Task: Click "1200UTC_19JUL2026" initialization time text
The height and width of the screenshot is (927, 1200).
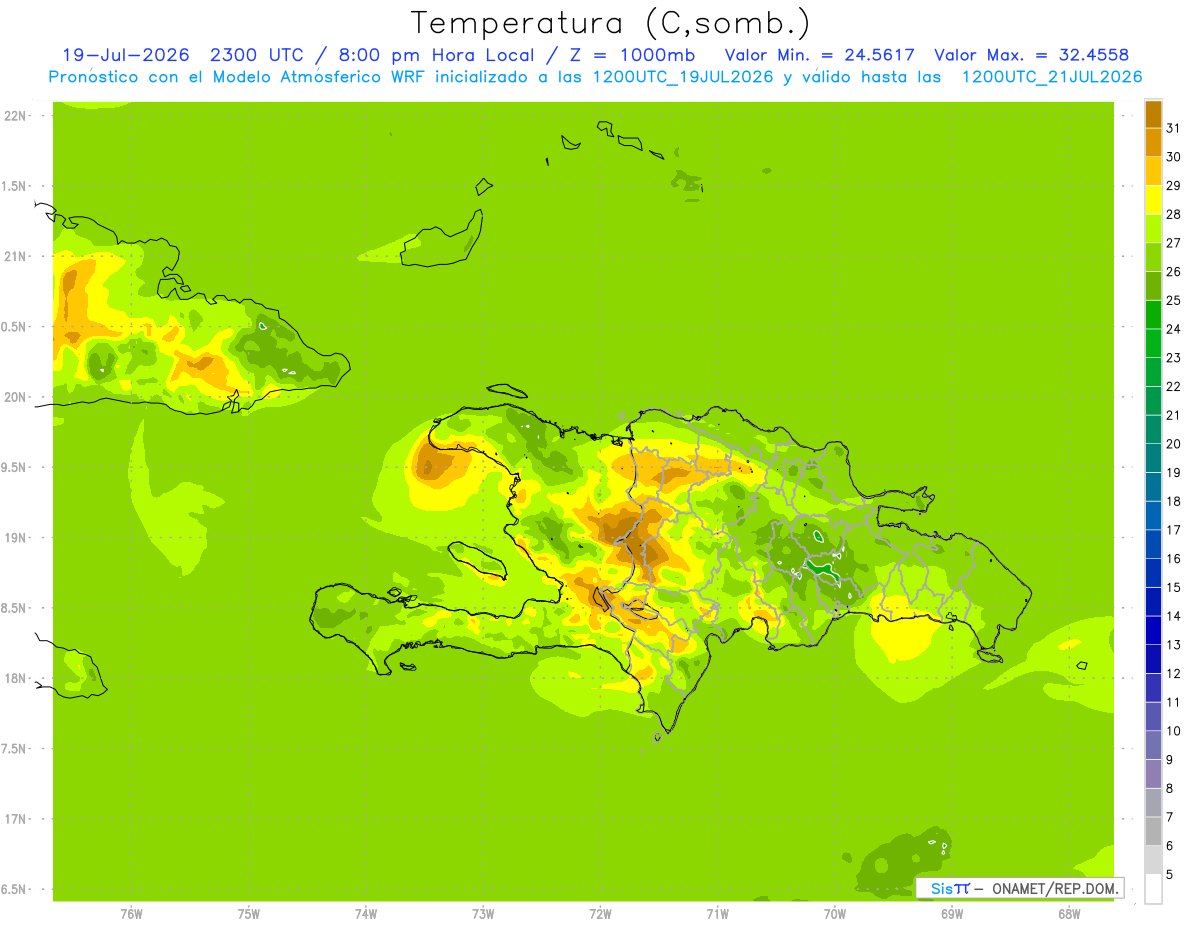Action: [x=680, y=77]
